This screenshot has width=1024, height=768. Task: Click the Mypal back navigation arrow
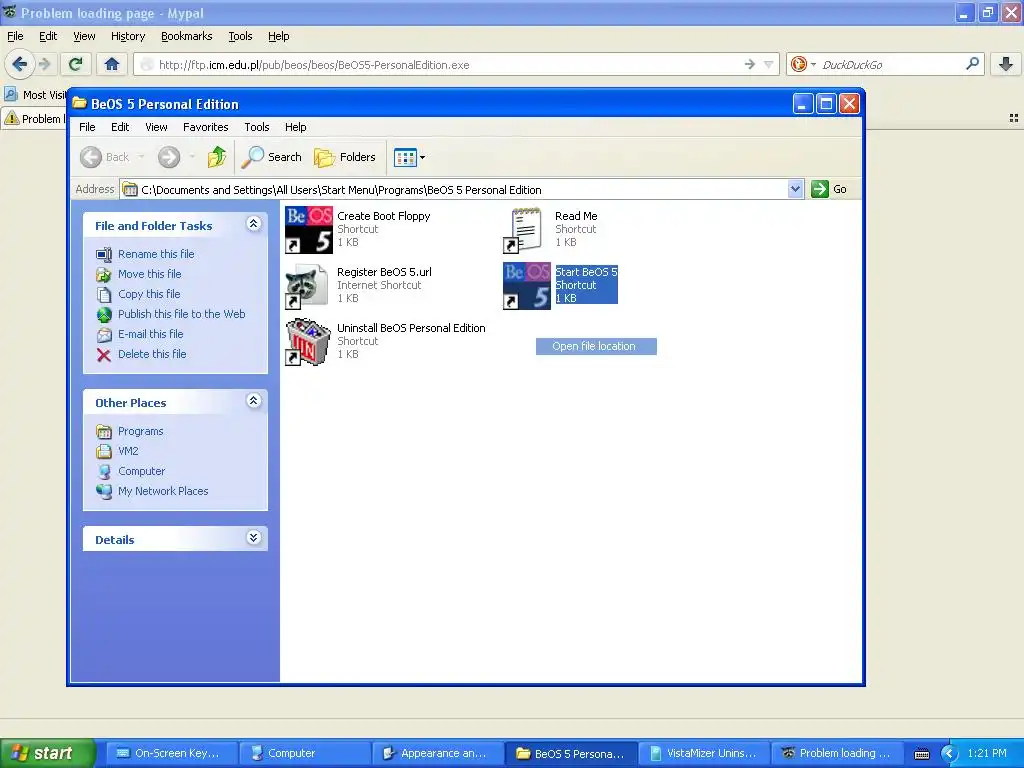(x=20, y=64)
